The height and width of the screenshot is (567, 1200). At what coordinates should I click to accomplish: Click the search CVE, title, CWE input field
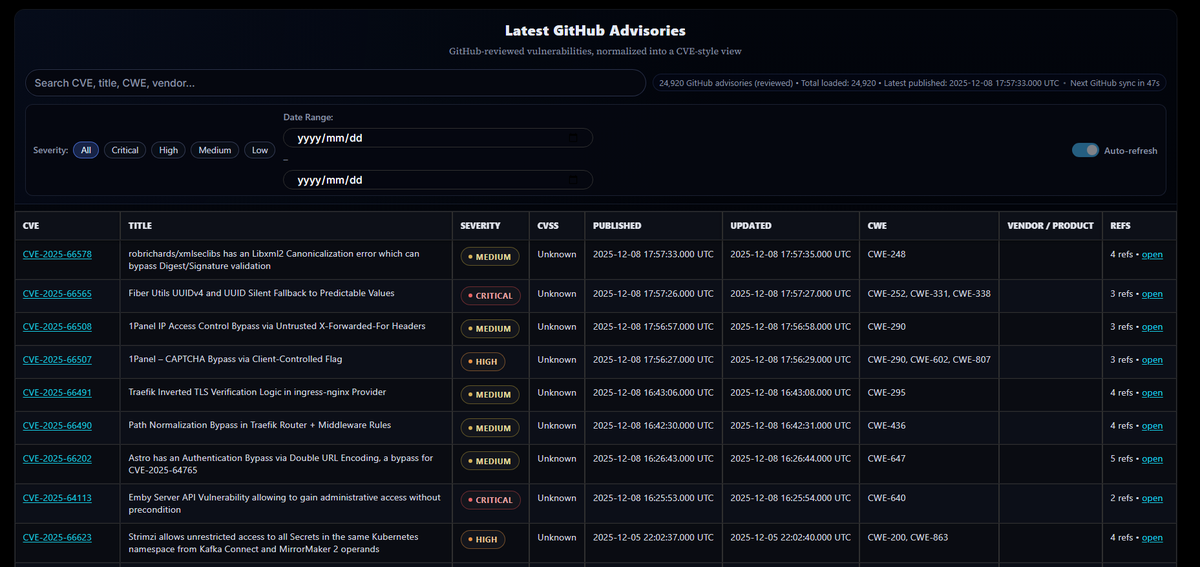(x=335, y=83)
